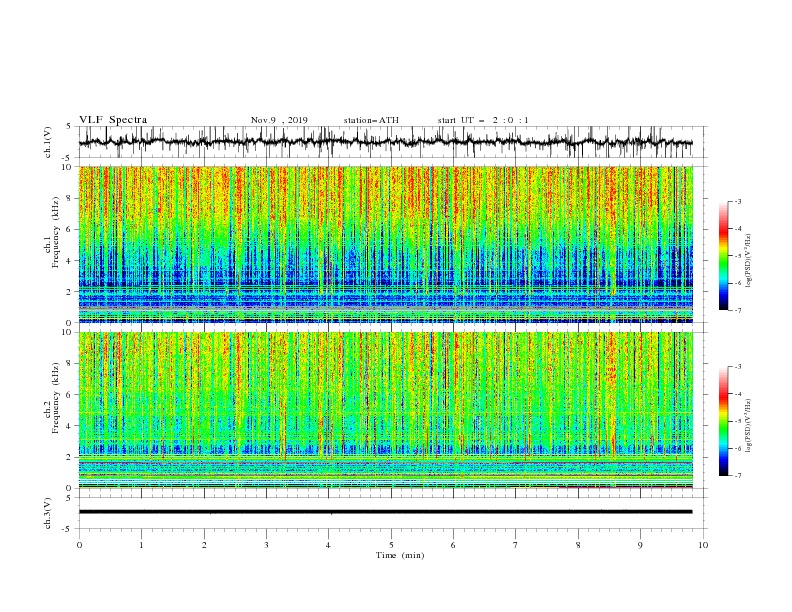Click inside the ch.2 spectrogram panel

pyautogui.click(x=385, y=410)
